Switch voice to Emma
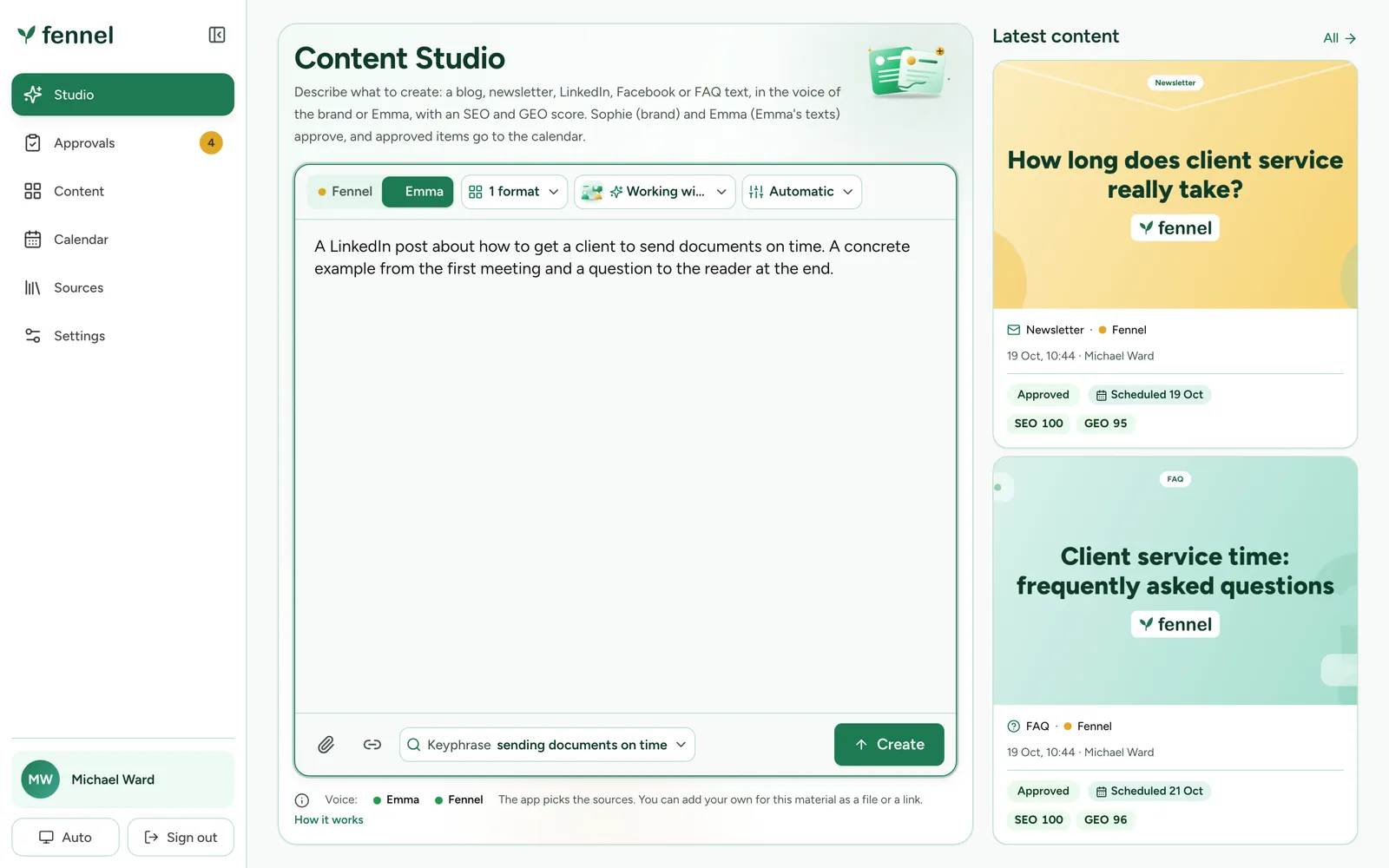Screen dimensions: 1389x868 [x=418, y=192]
